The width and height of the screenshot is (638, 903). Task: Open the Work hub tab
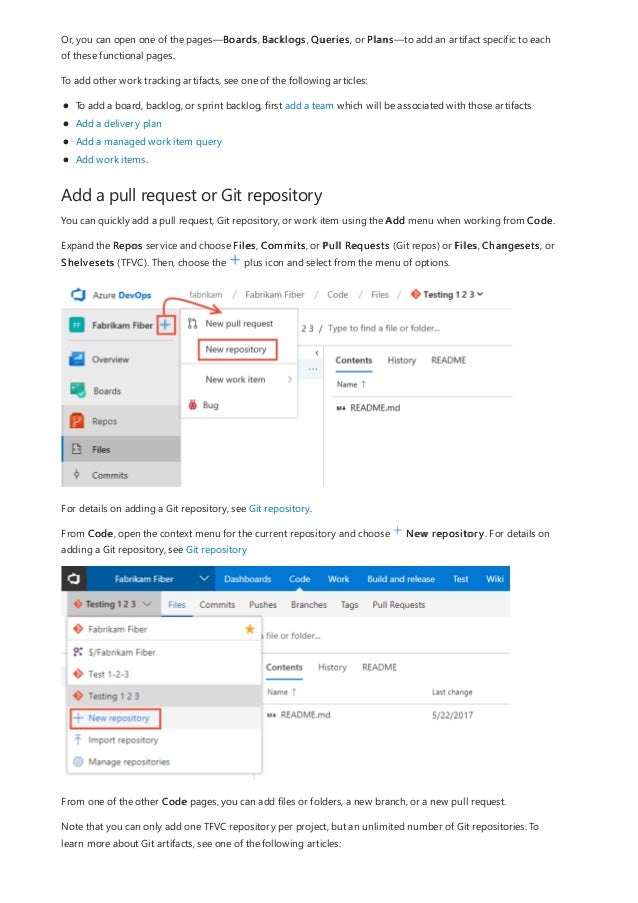pos(339,579)
